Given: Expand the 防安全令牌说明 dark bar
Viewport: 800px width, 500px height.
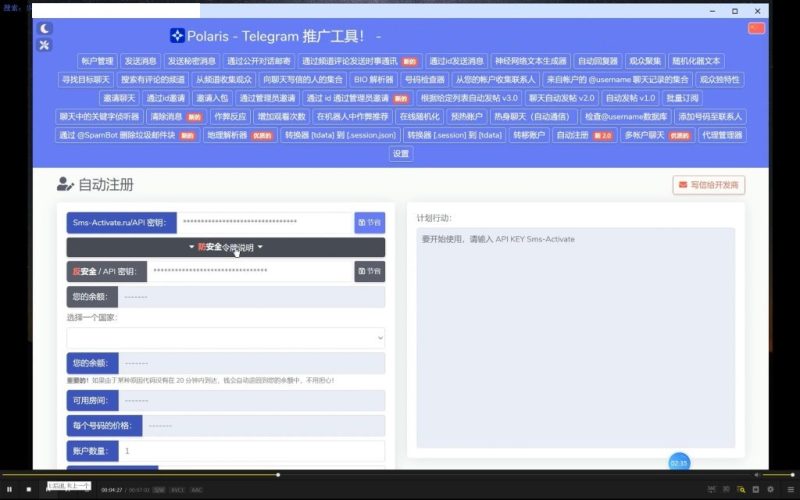Looking at the screenshot, I should [226, 247].
